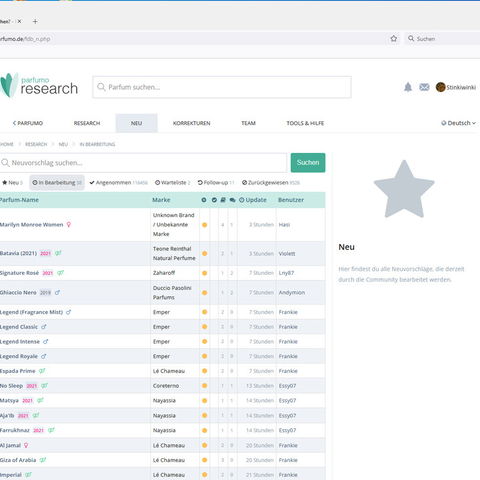Image resolution: width=480 pixels, height=480 pixels.
Task: Switch to the Zurückgewiesen filter tab
Action: (271, 183)
